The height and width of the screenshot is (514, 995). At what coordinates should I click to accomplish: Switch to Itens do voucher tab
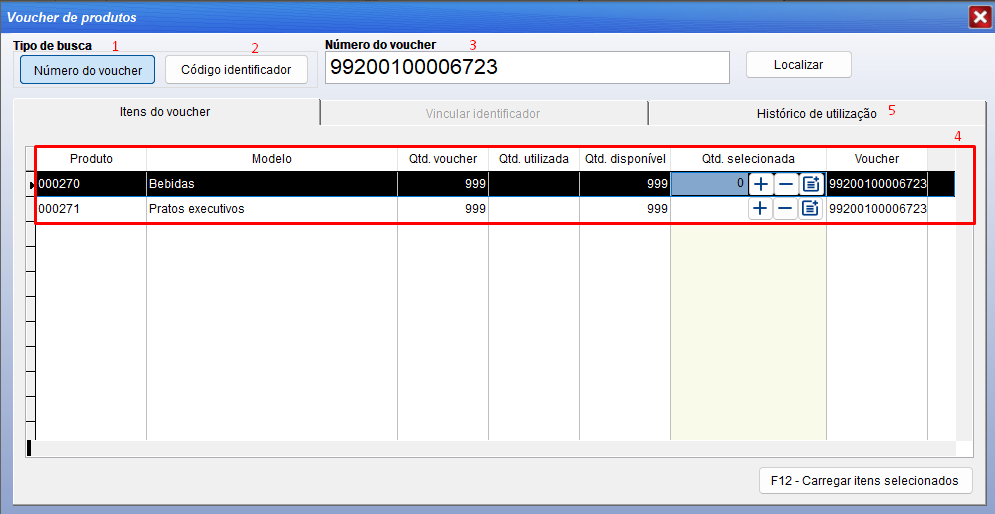click(165, 112)
